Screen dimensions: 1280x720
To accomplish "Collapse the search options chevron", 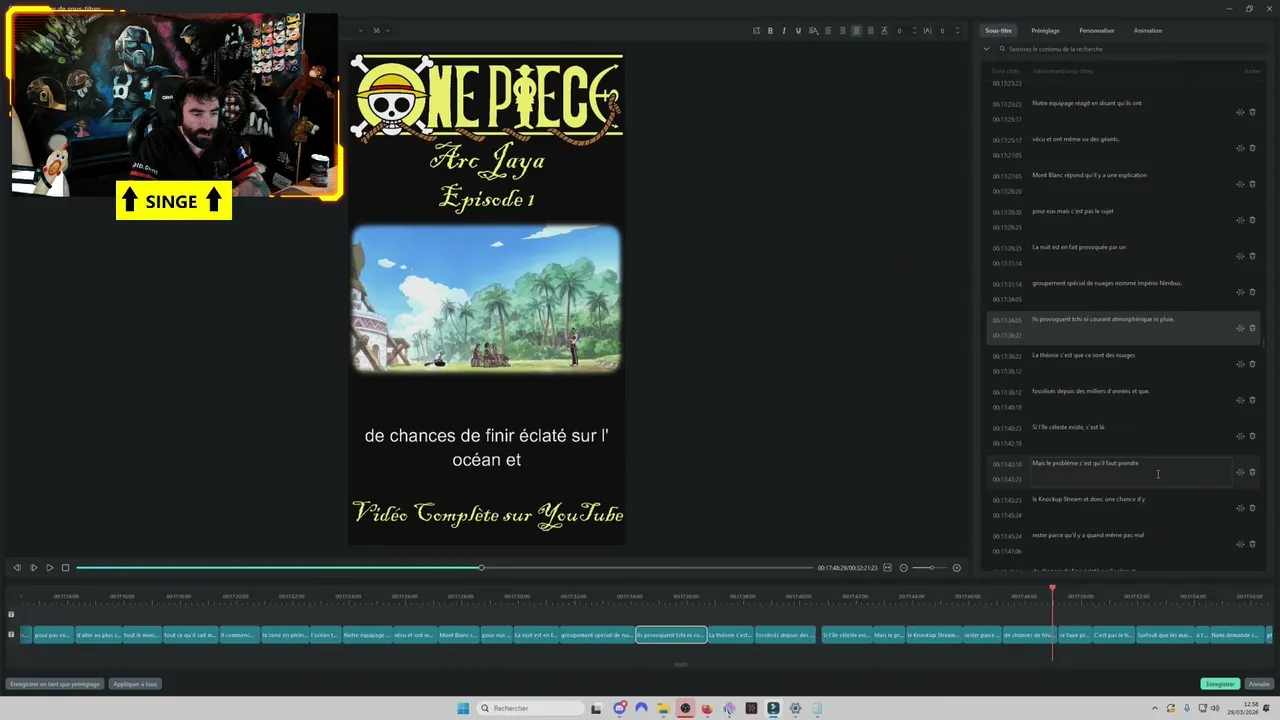I will 986,49.
